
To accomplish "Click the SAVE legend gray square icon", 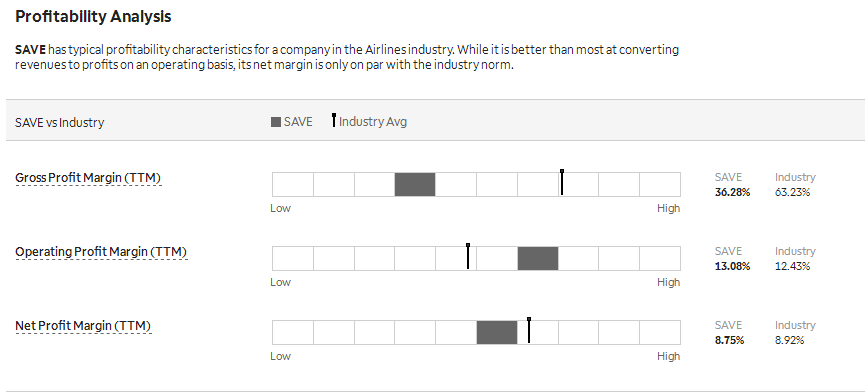I will click(x=276, y=122).
